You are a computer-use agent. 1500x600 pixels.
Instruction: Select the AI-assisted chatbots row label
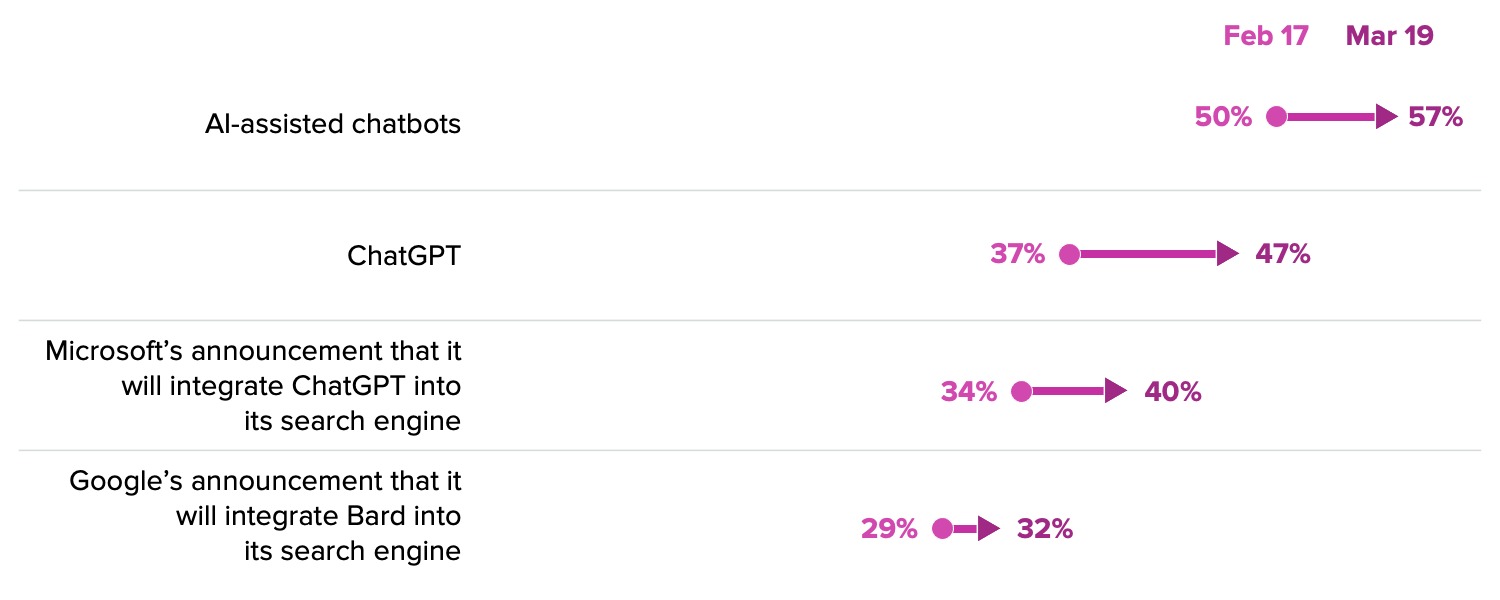coord(333,124)
